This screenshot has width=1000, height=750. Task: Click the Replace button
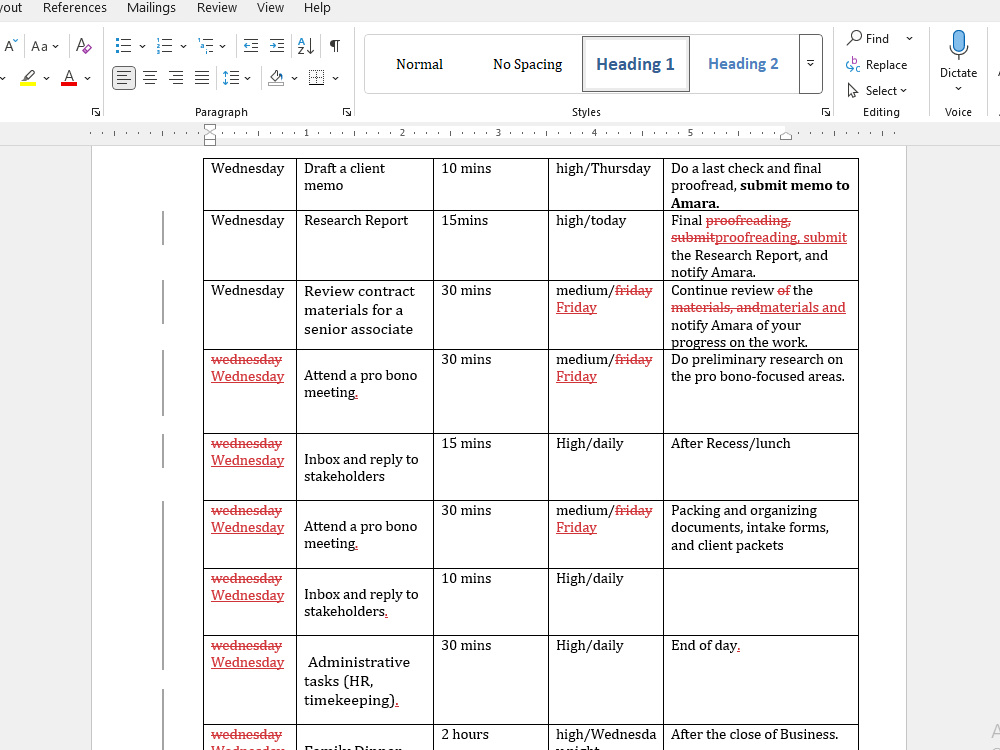tap(876, 64)
